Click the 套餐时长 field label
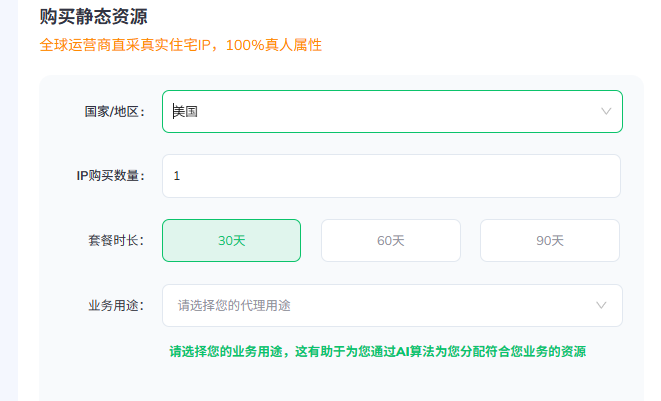661x401 pixels. coord(116,241)
